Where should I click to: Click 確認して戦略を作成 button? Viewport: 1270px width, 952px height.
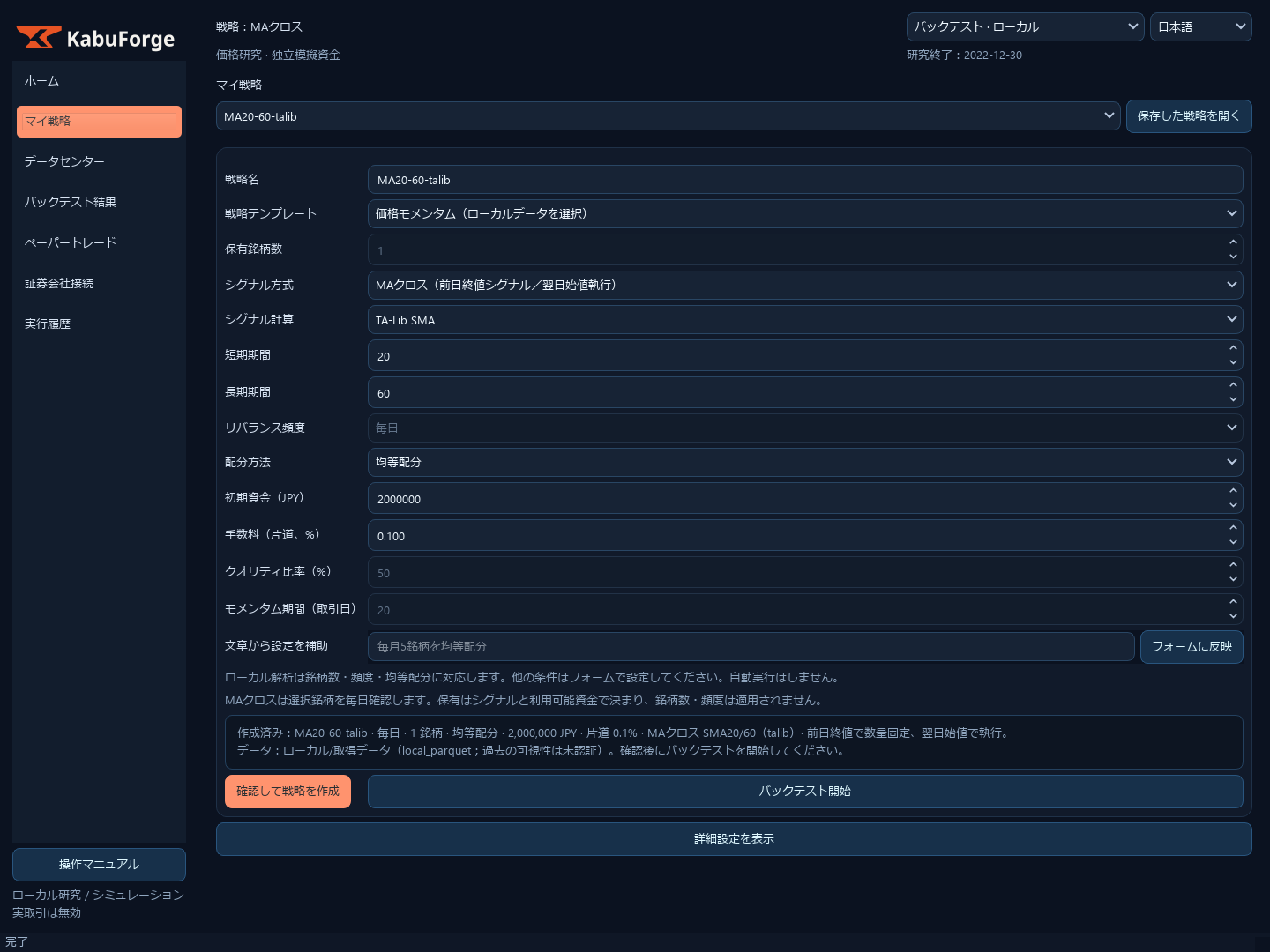click(288, 792)
